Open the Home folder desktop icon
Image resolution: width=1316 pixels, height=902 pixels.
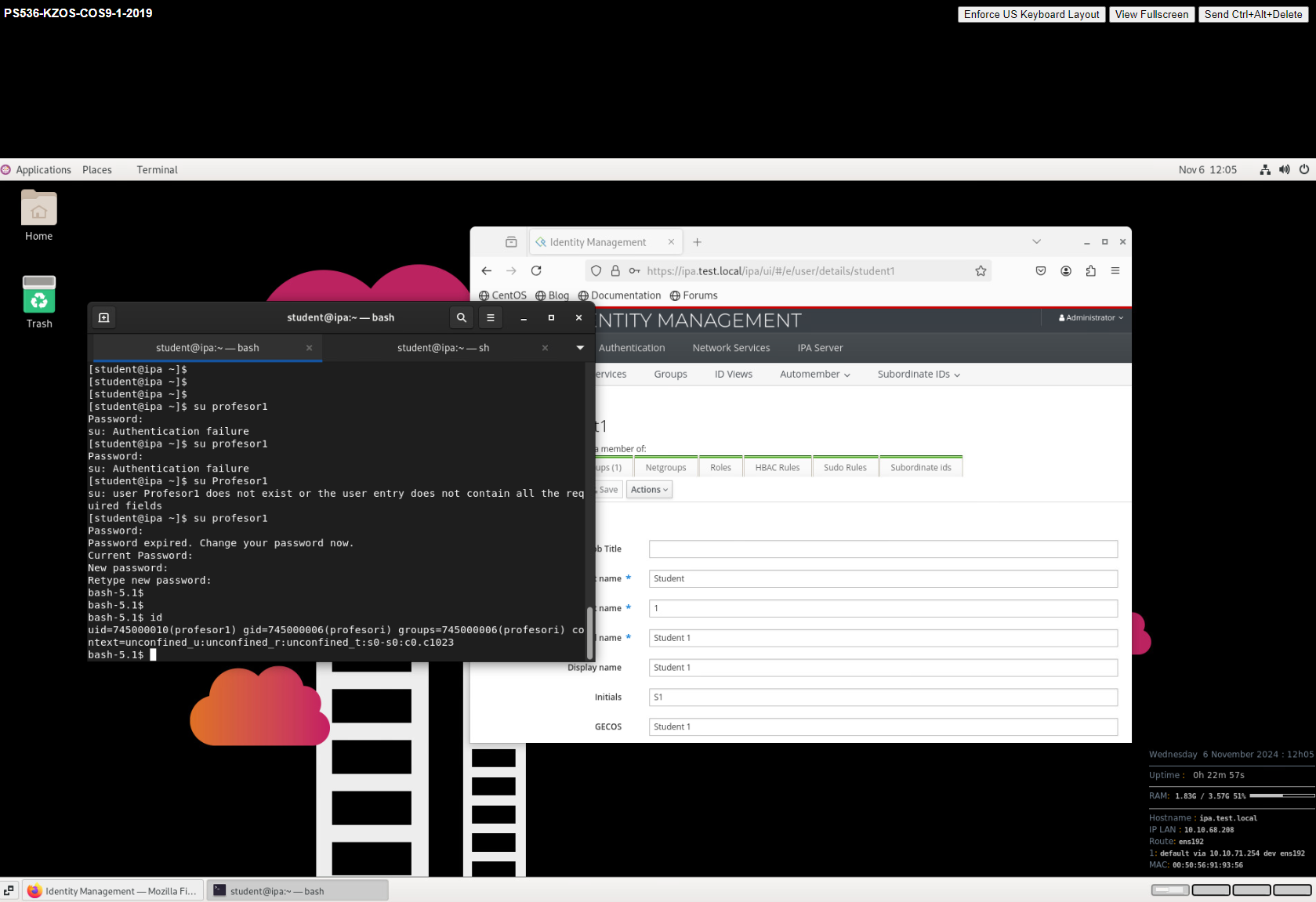pos(38,216)
